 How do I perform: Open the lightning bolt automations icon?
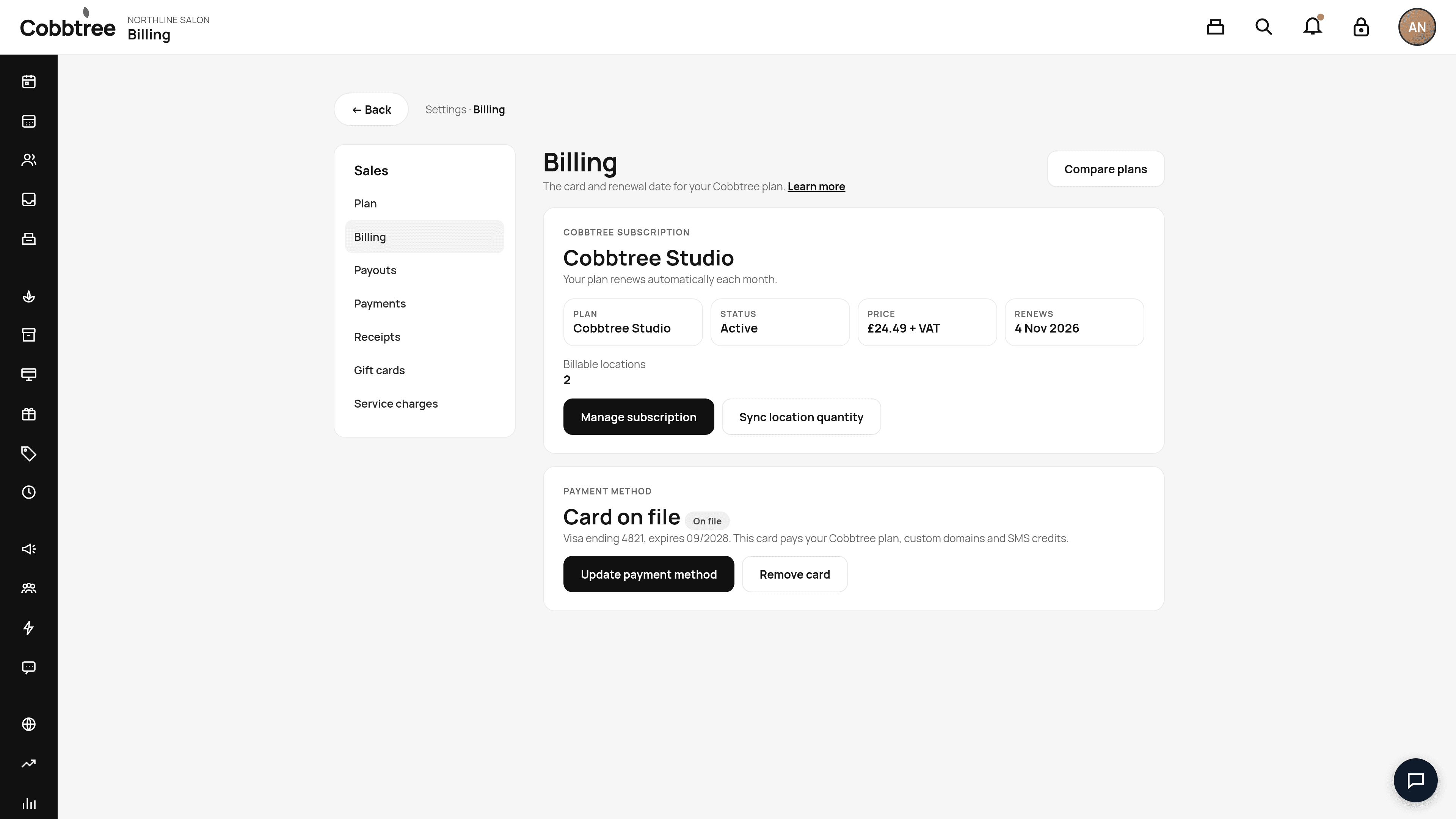(x=29, y=628)
